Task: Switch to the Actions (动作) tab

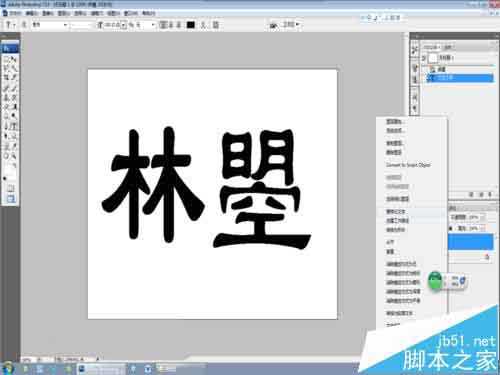Action: tap(448, 47)
